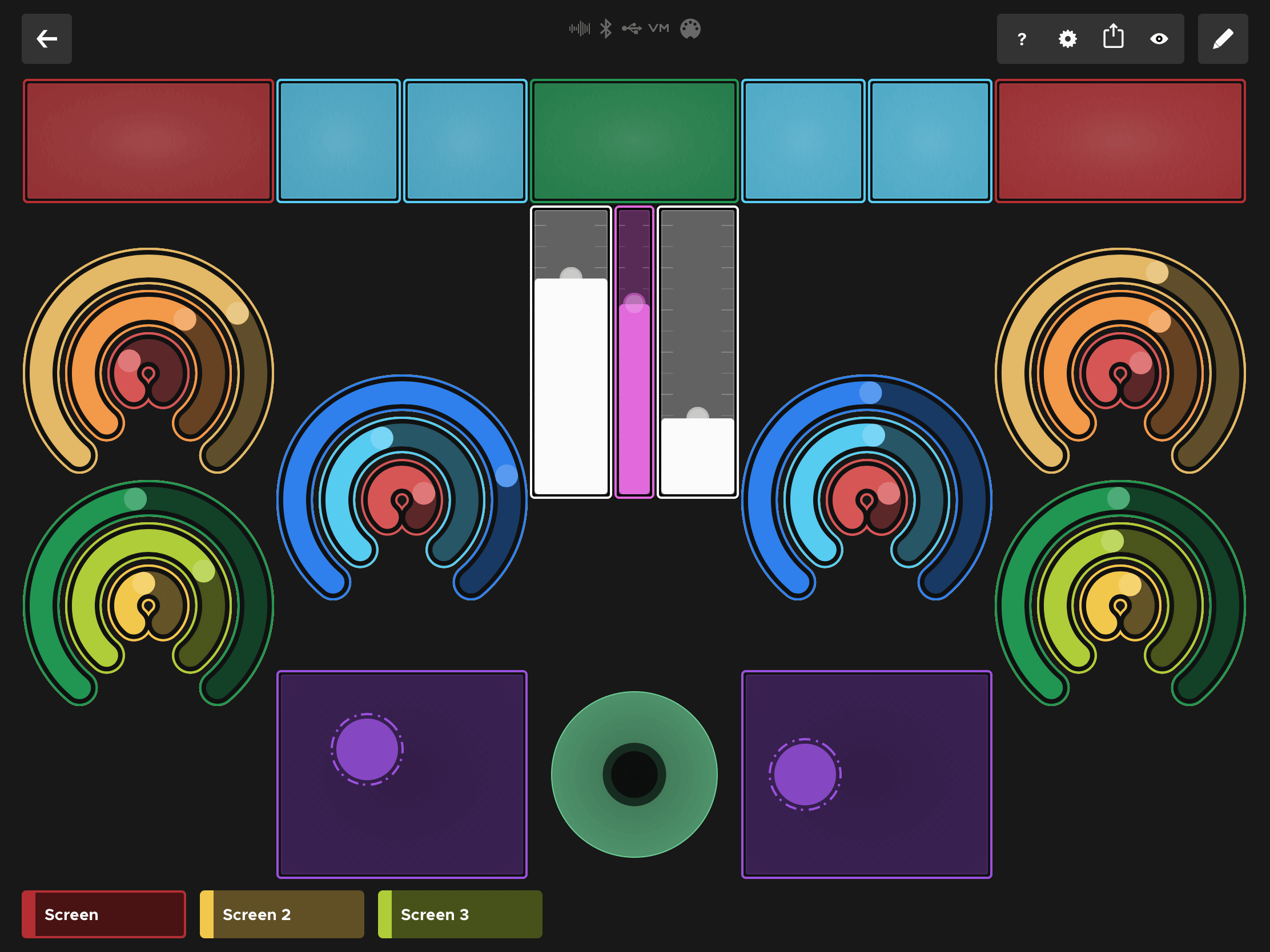This screenshot has width=1270, height=952.
Task: Open the help question mark icon
Action: (1022, 39)
